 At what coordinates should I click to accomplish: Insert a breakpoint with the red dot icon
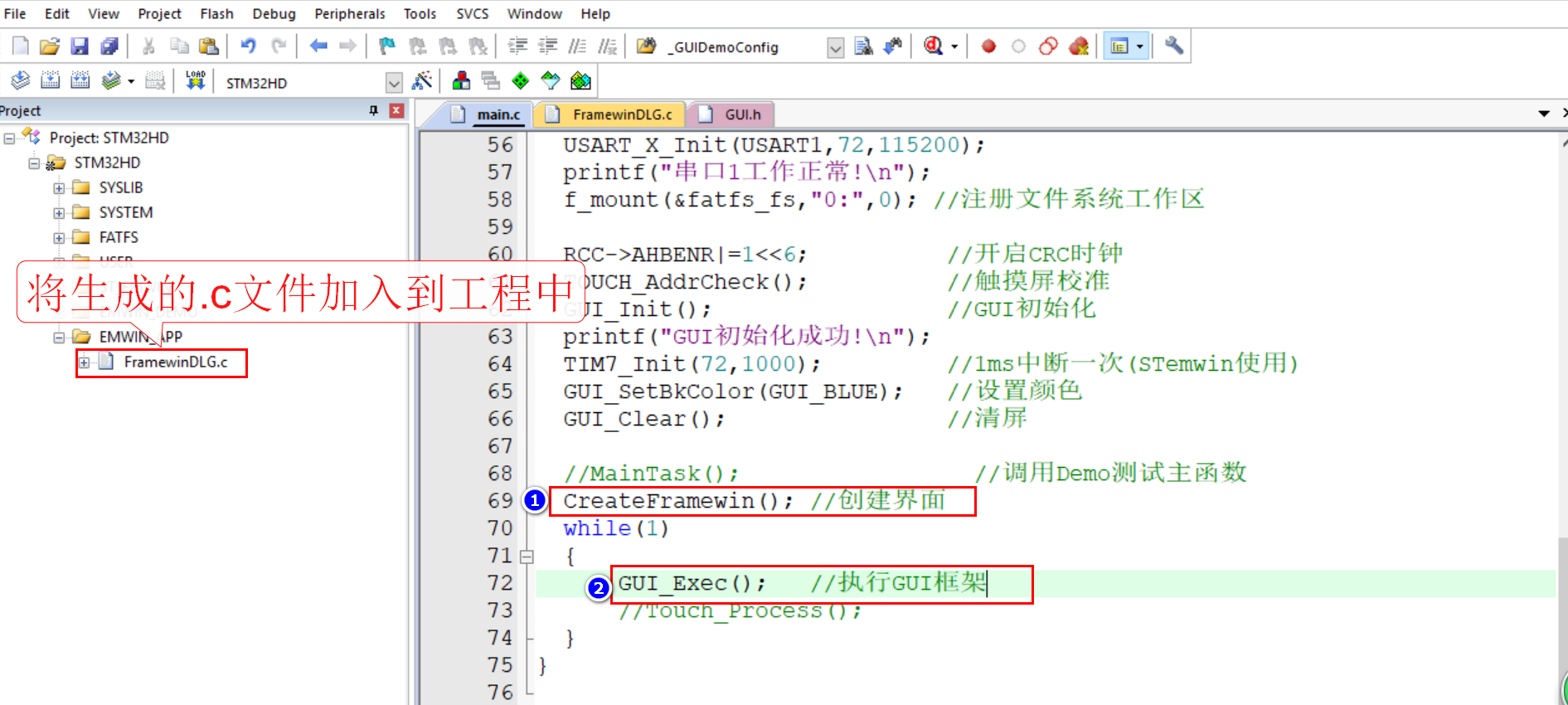click(988, 46)
